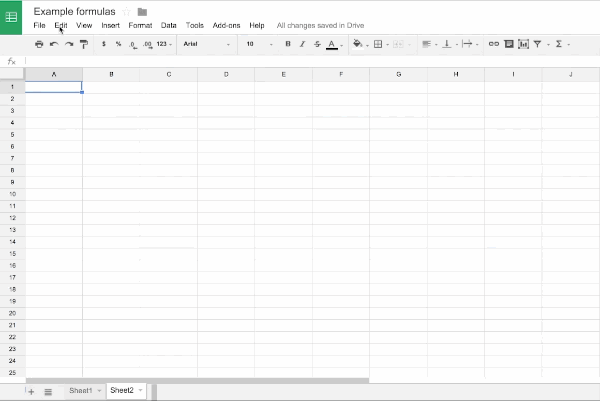This screenshot has height=401, width=600.
Task: Click the Add sheet plus button
Action: [x=30, y=391]
